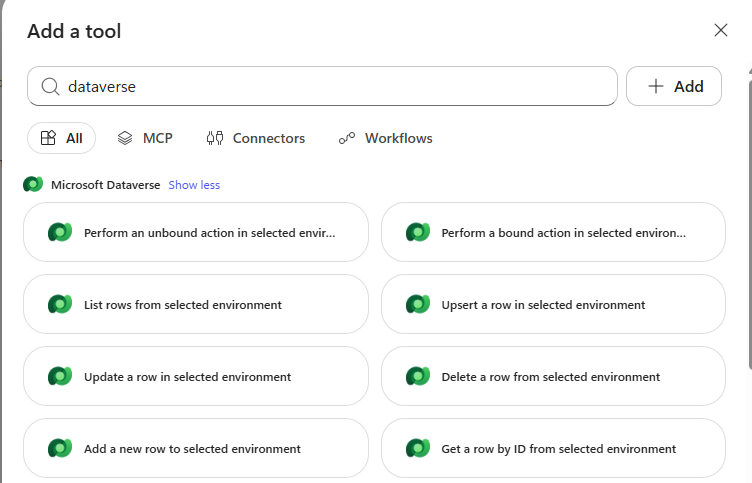The width and height of the screenshot is (752, 483).
Task: Choose List rows from selected environment
Action: click(x=196, y=304)
